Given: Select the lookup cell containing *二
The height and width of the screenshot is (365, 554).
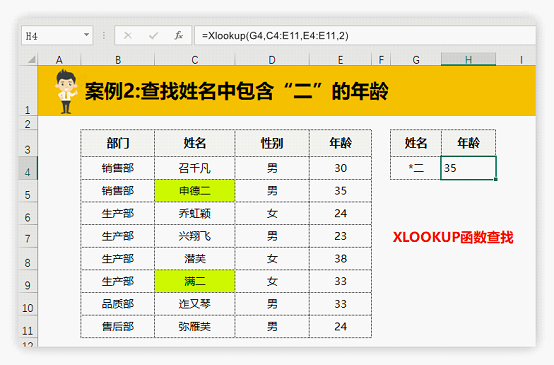Looking at the screenshot, I should point(416,168).
